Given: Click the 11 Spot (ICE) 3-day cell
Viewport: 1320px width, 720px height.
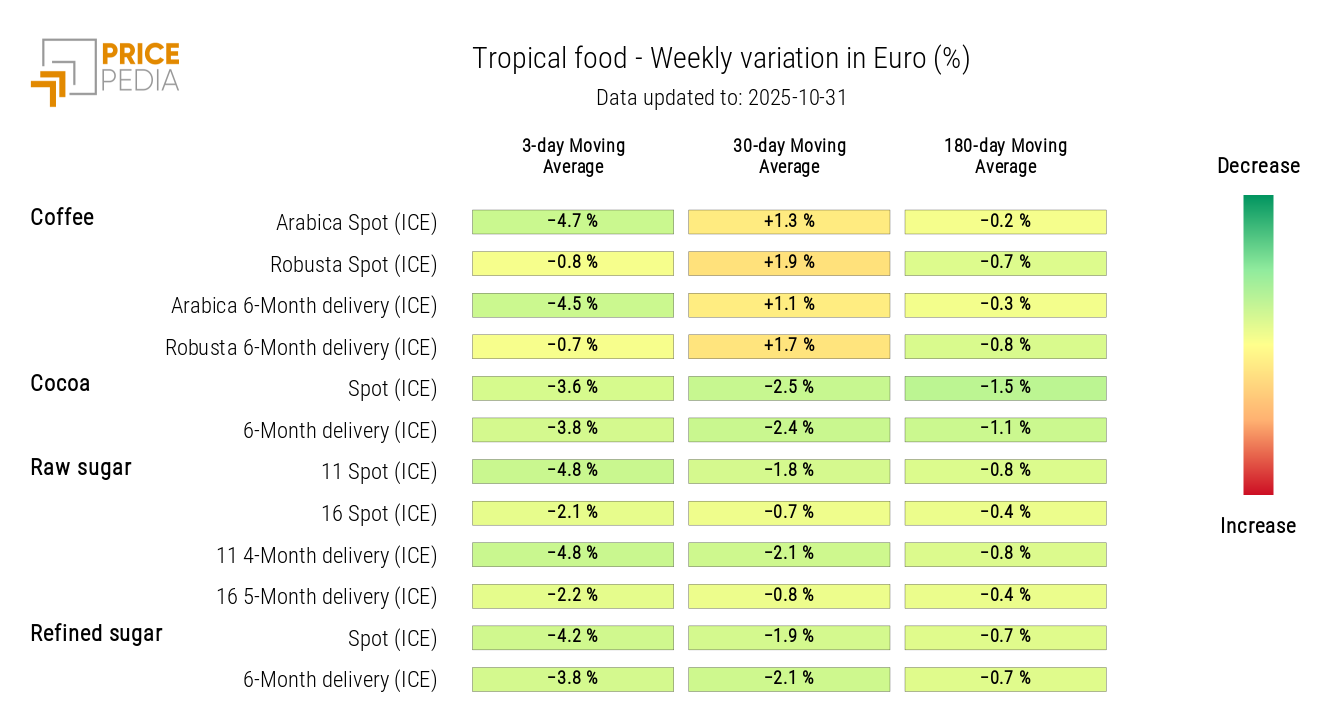Looking at the screenshot, I should tap(572, 471).
